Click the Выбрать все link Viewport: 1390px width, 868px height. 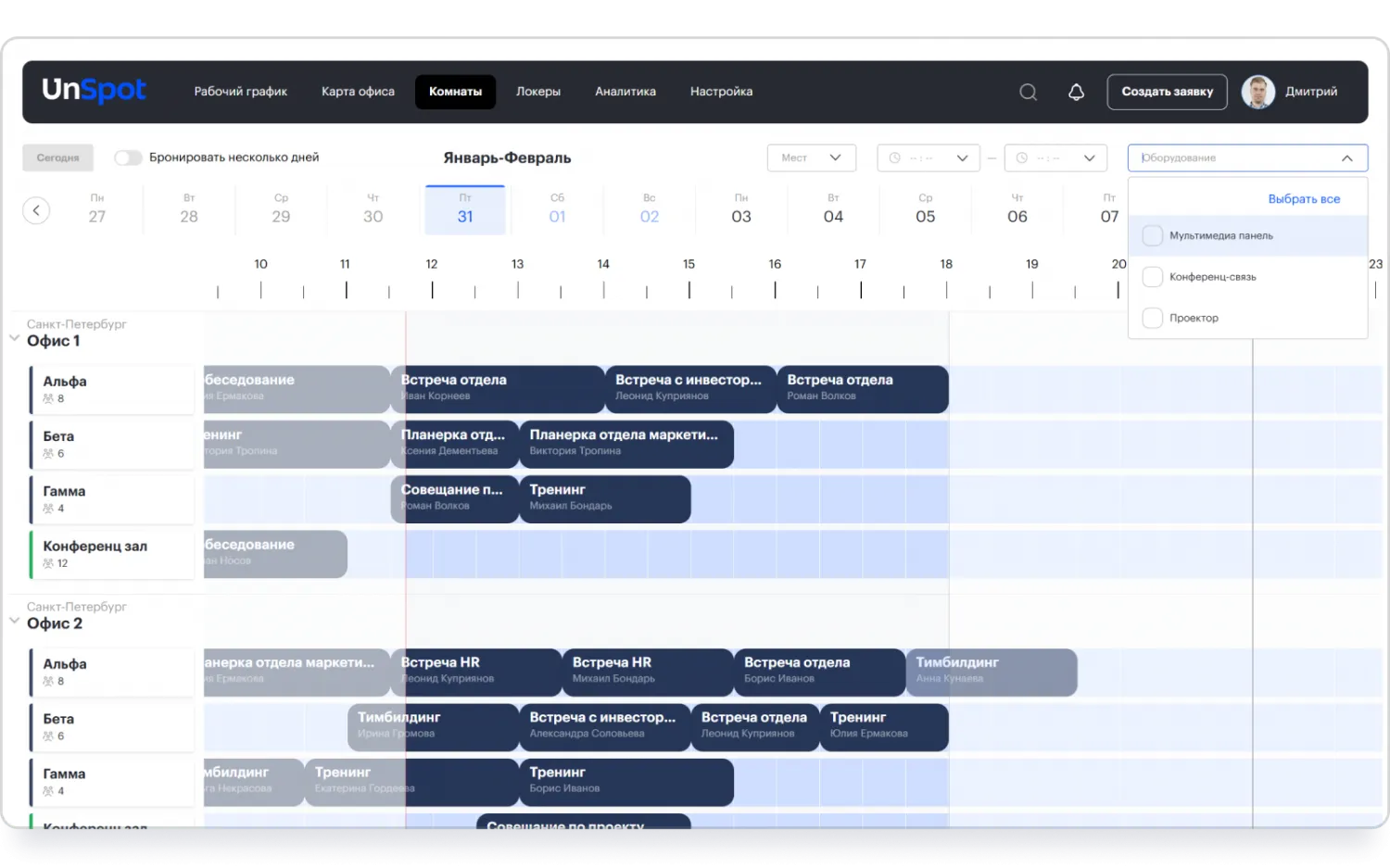1303,199
